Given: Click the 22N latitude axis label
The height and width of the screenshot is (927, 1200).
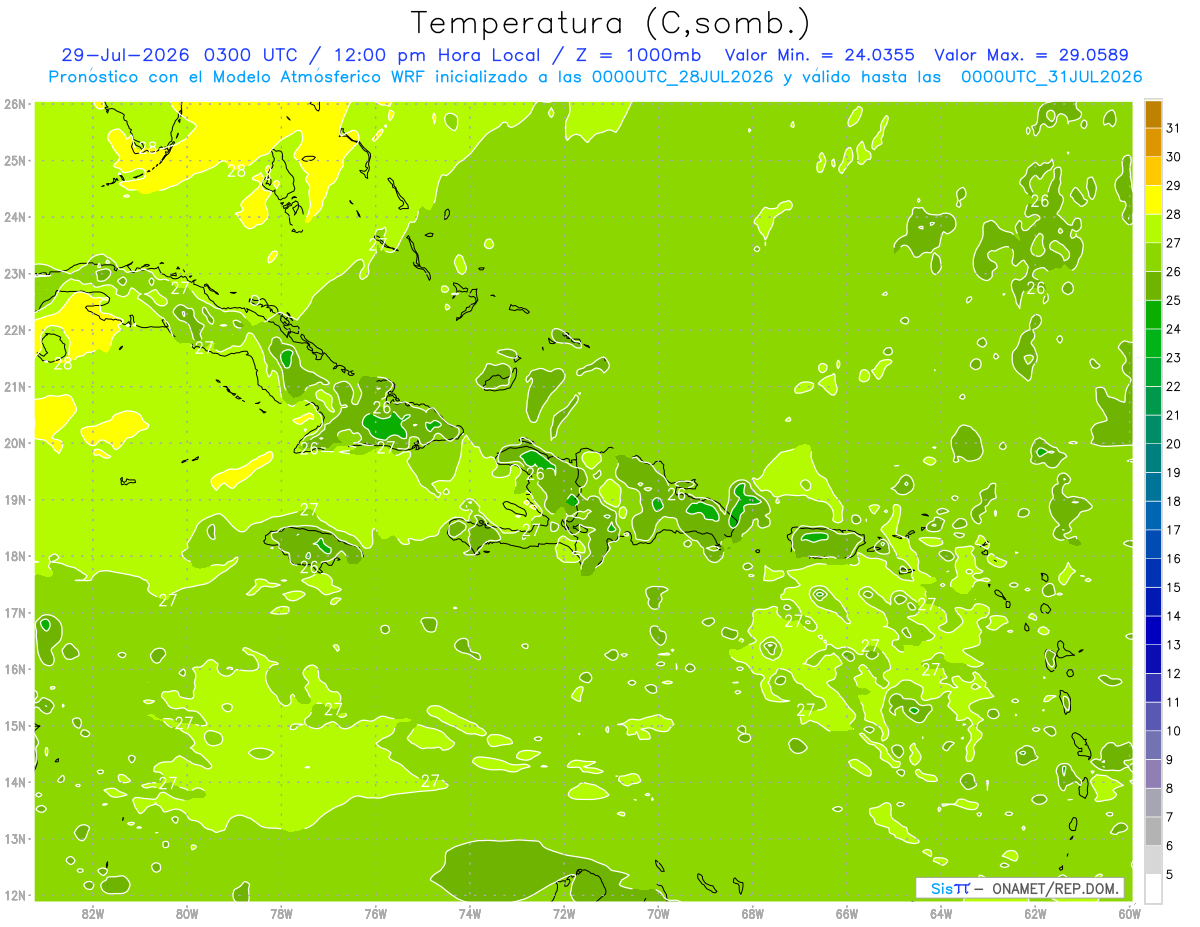Looking at the screenshot, I should (x=15, y=330).
